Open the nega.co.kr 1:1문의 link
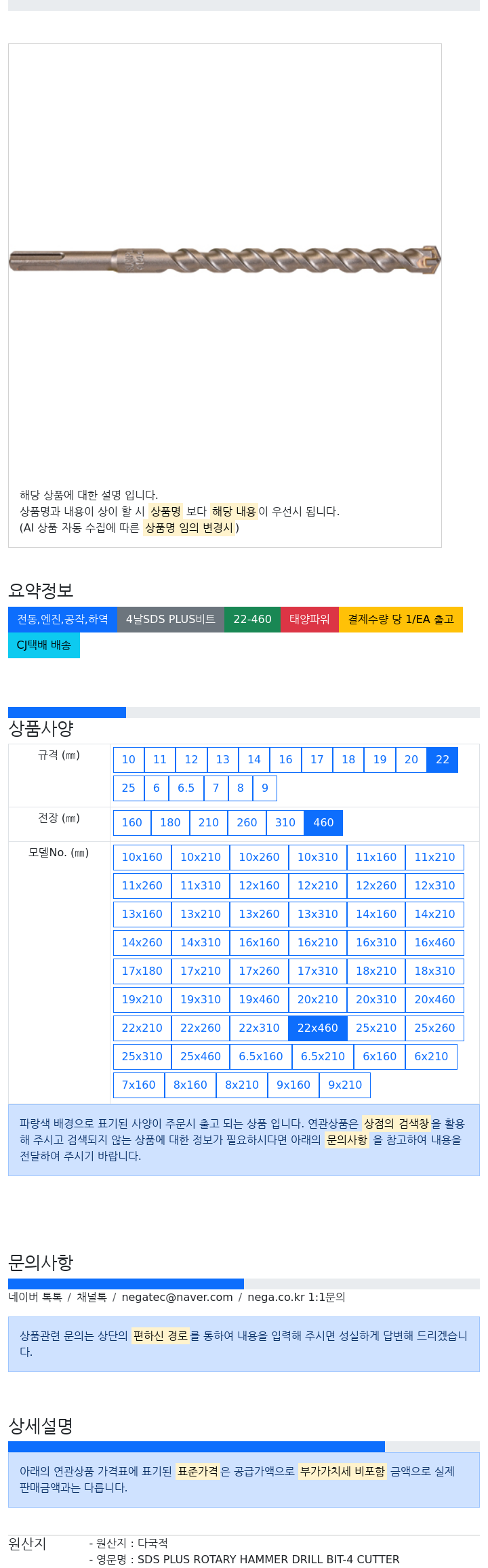This screenshot has width=488, height=1568. click(x=296, y=1297)
